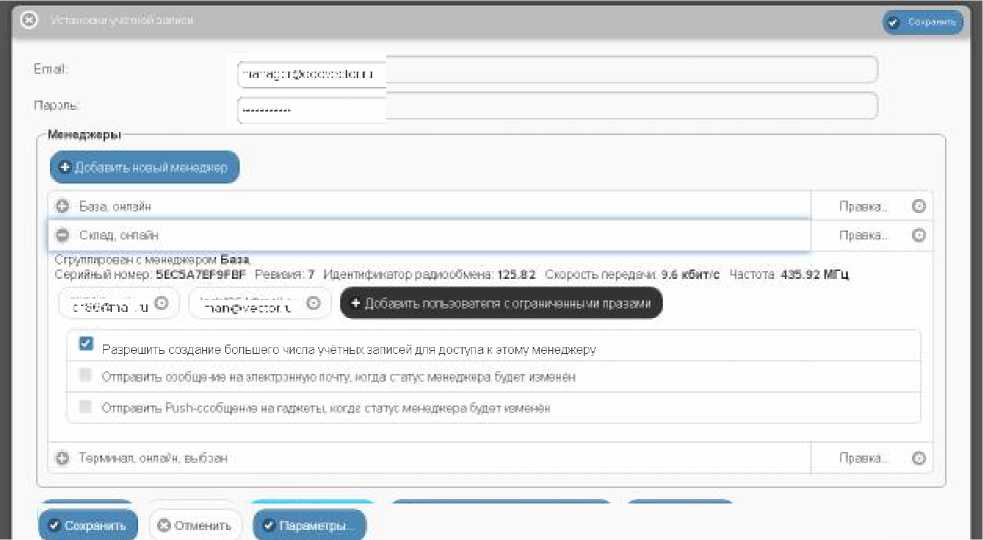Image resolution: width=983 pixels, height=540 pixels.
Task: Focus the Email input field
Action: pyautogui.click(x=557, y=70)
